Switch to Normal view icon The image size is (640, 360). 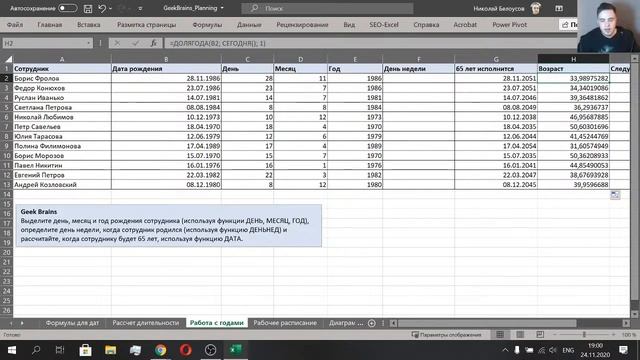(500, 335)
